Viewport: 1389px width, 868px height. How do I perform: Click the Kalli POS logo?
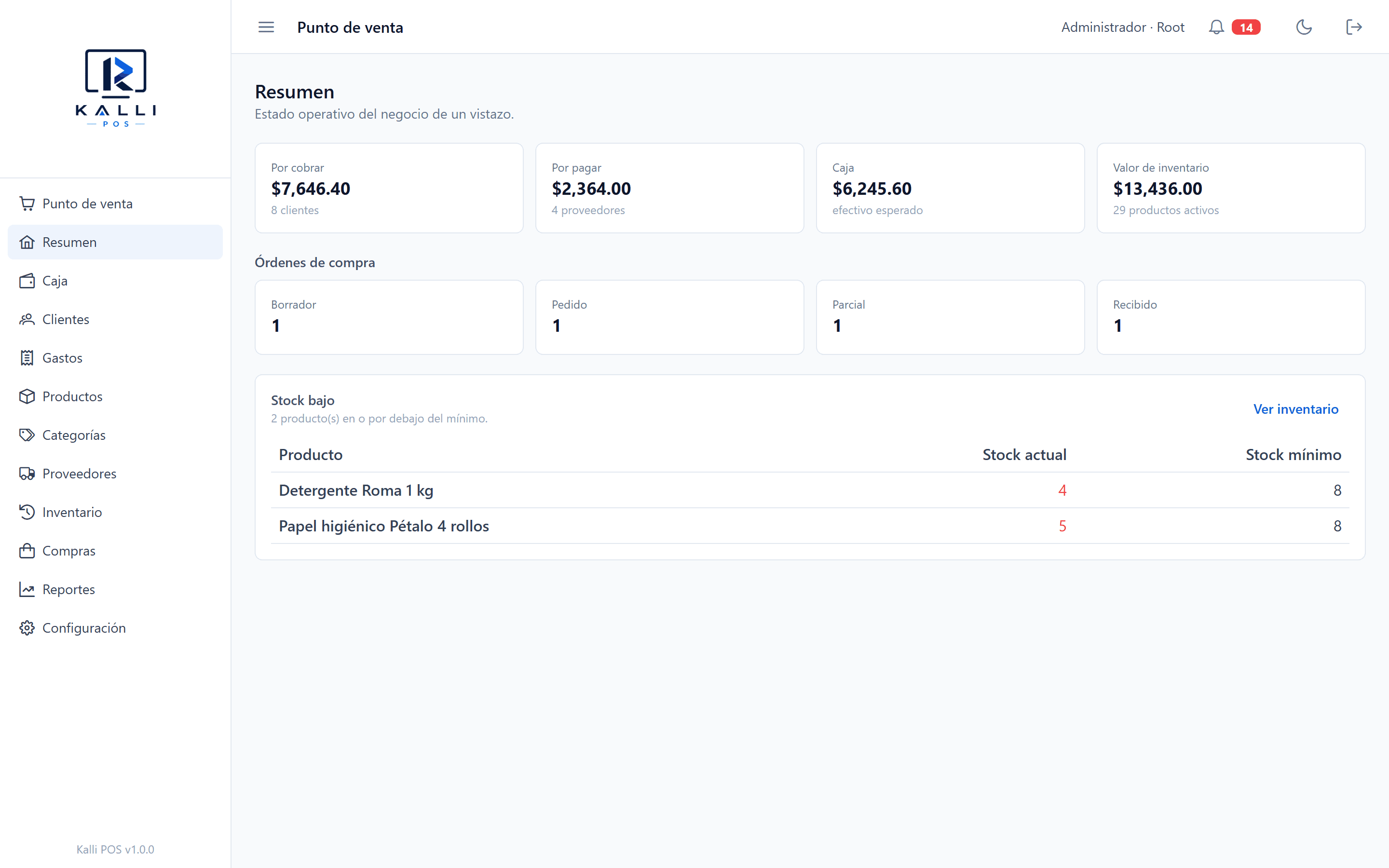pyautogui.click(x=115, y=87)
